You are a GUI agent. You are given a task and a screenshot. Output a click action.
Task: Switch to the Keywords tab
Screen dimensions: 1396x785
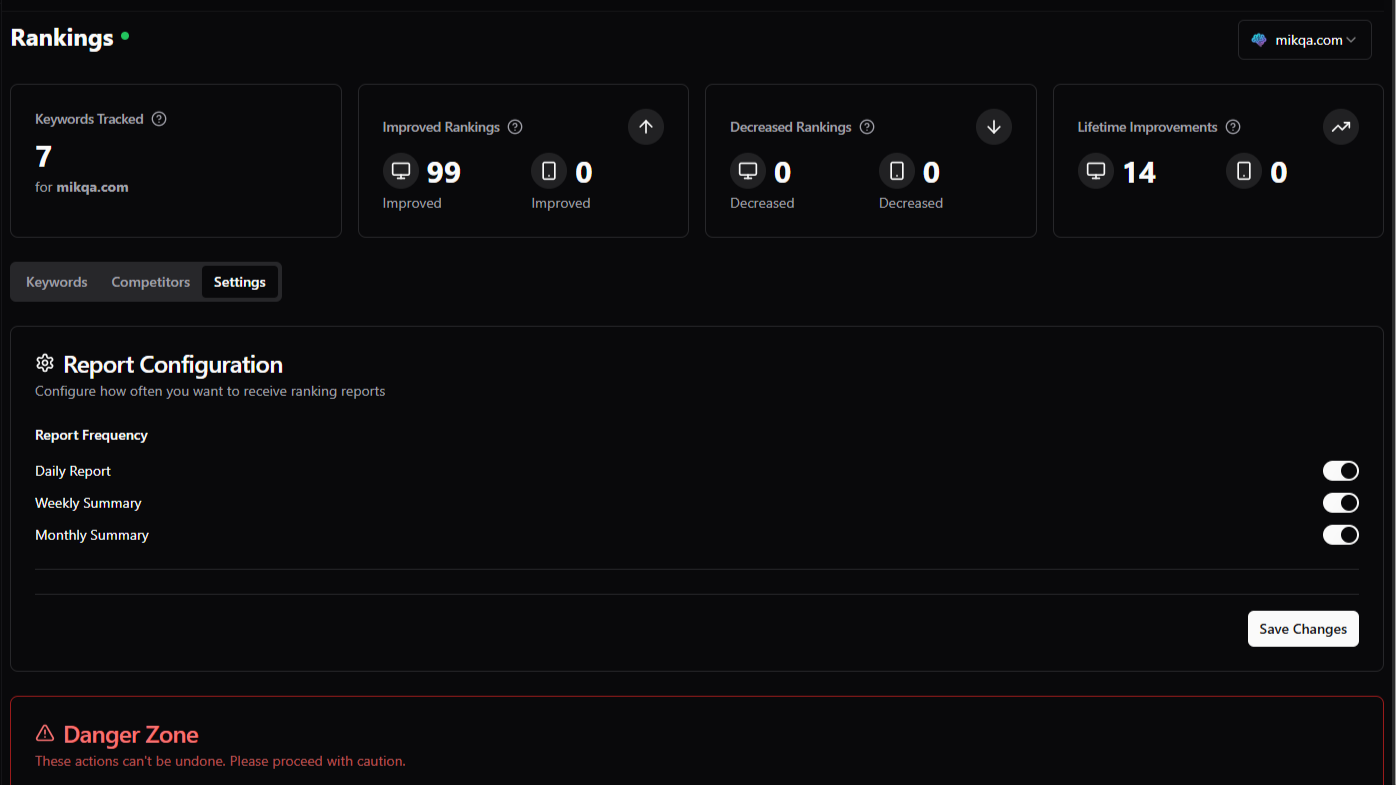[57, 282]
